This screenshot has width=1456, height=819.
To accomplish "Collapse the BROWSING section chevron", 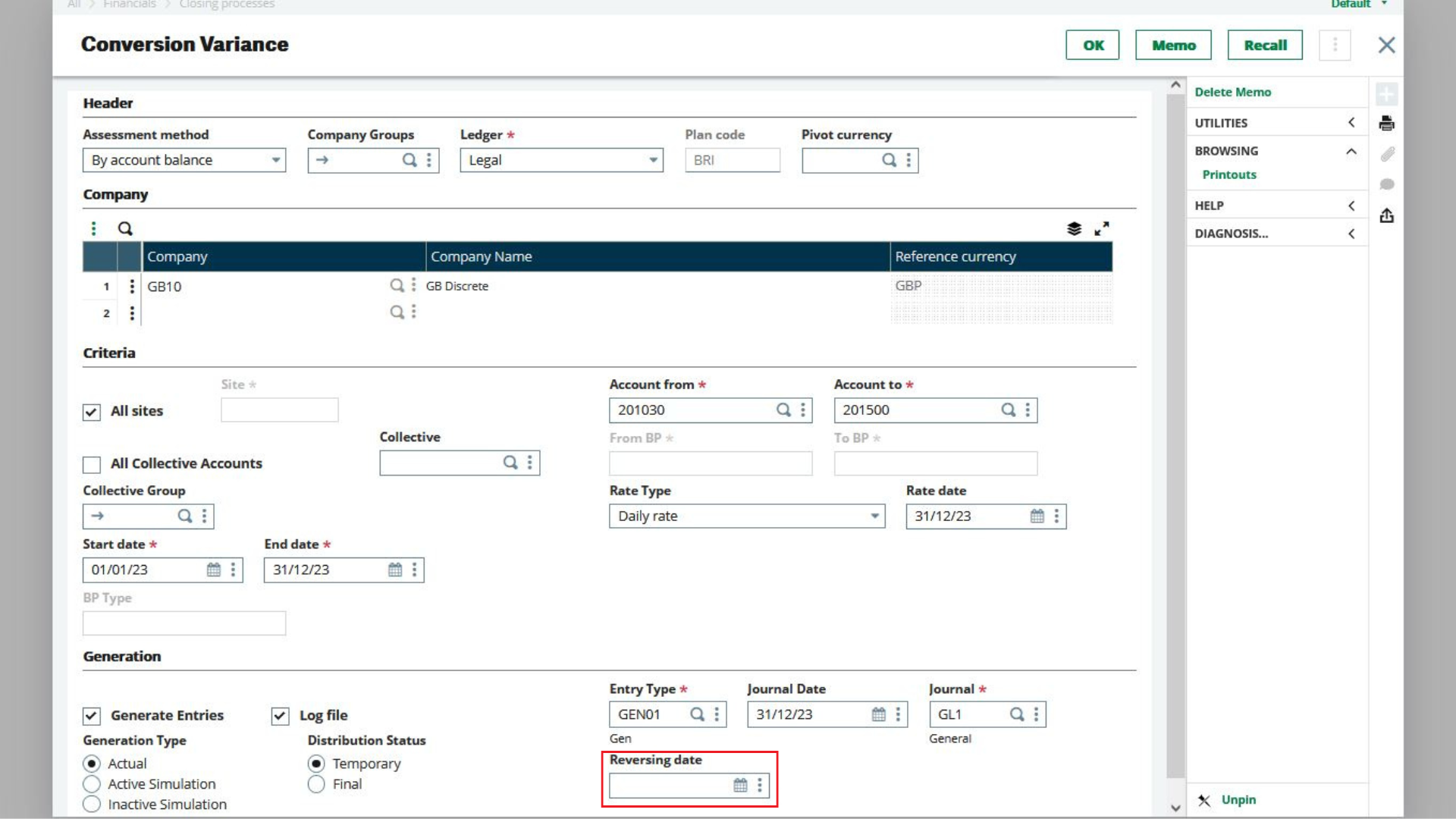I will pos(1351,151).
